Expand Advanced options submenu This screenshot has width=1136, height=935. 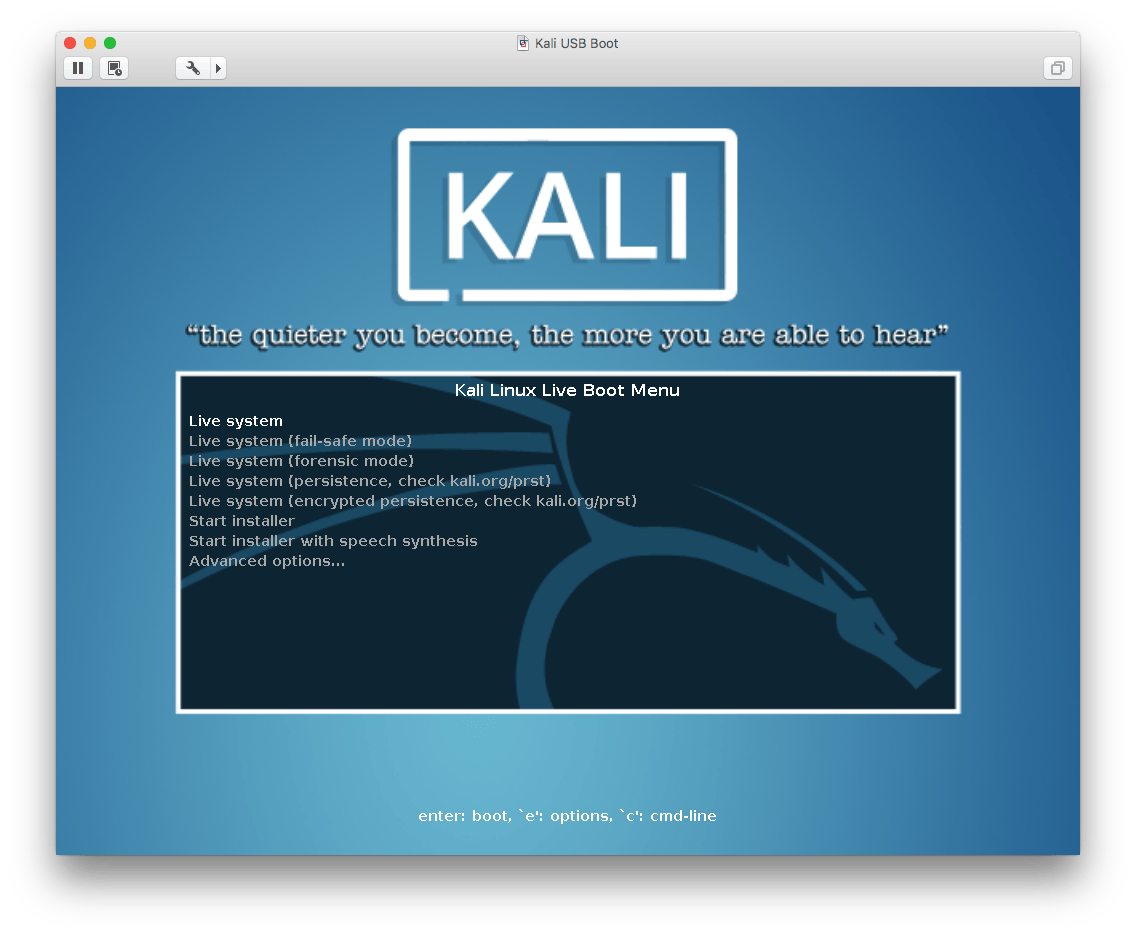click(267, 561)
